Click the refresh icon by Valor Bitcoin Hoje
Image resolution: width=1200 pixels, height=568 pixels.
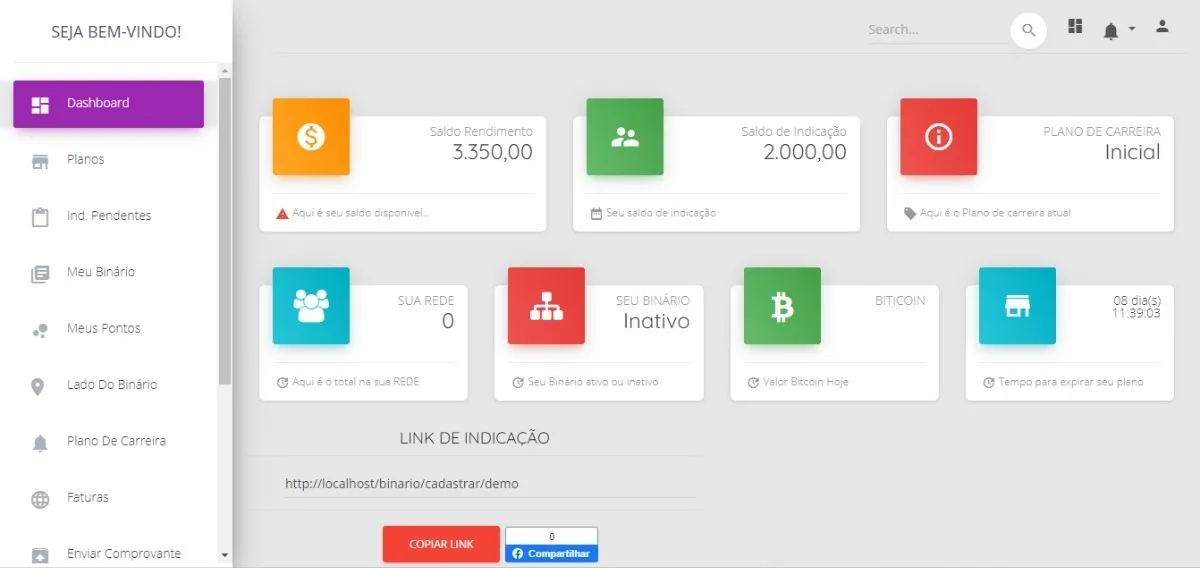(753, 382)
